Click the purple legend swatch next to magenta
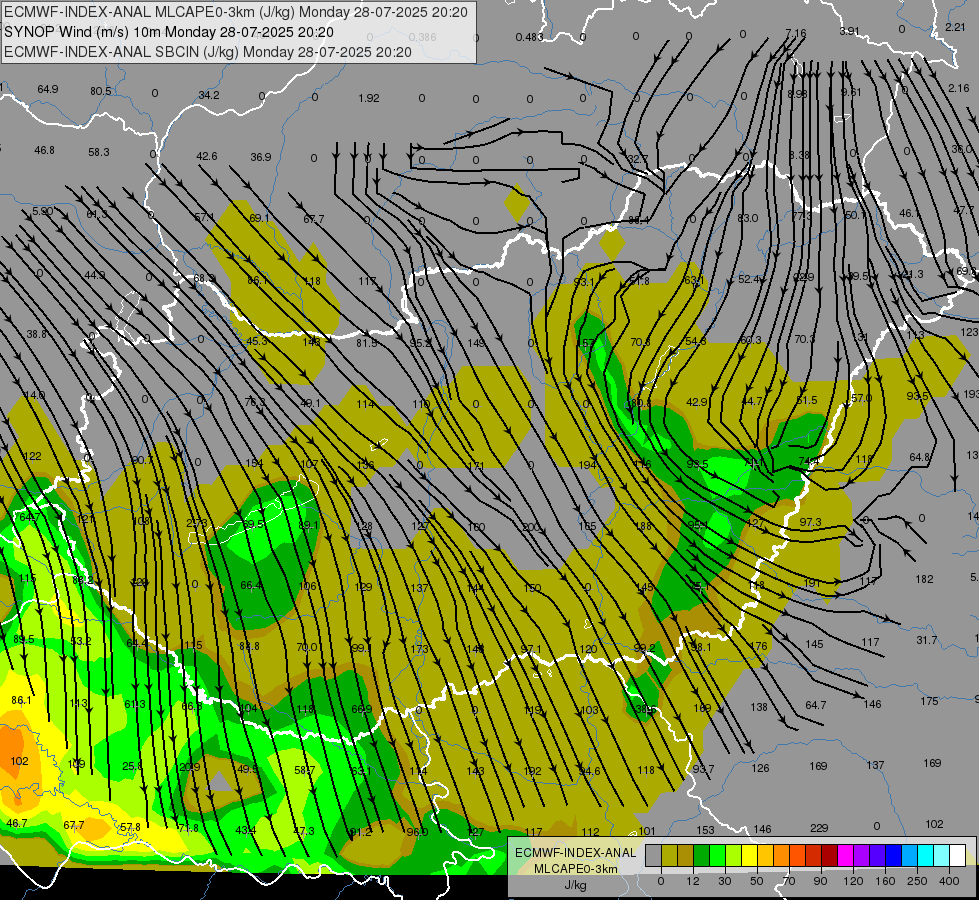979x900 pixels. [862, 855]
